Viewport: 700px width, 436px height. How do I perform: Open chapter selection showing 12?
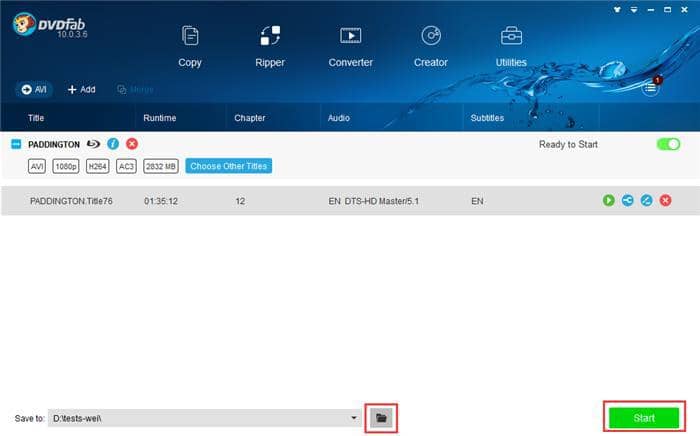[x=240, y=201]
